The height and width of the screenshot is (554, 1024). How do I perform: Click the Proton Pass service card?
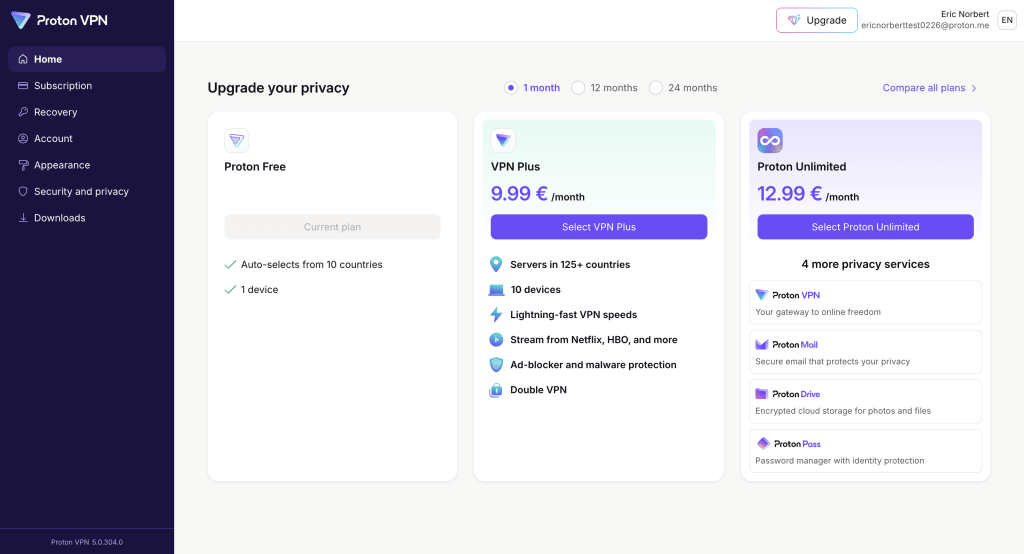pos(865,451)
